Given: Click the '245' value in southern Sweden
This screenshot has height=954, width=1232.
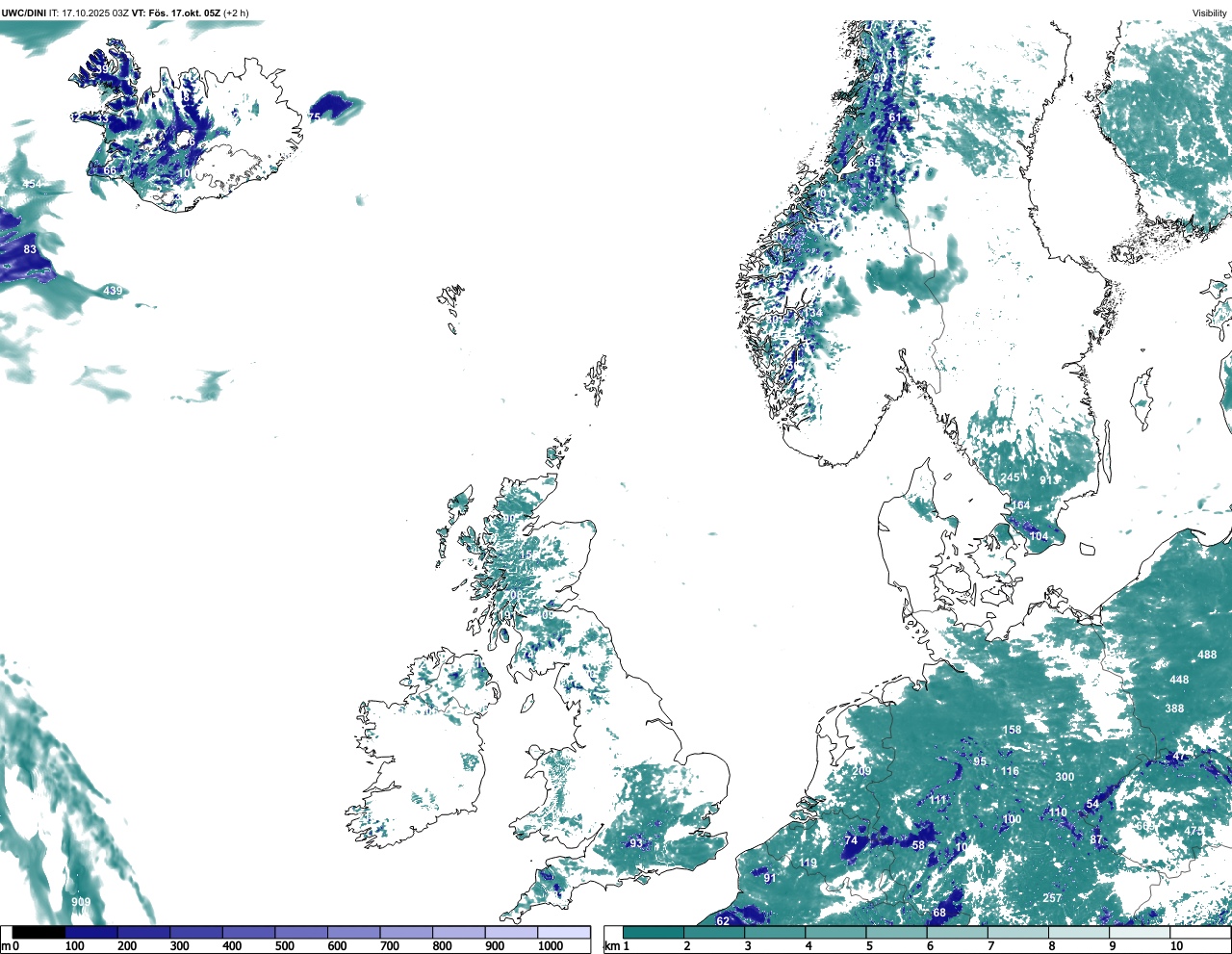Looking at the screenshot, I should coord(1010,477).
